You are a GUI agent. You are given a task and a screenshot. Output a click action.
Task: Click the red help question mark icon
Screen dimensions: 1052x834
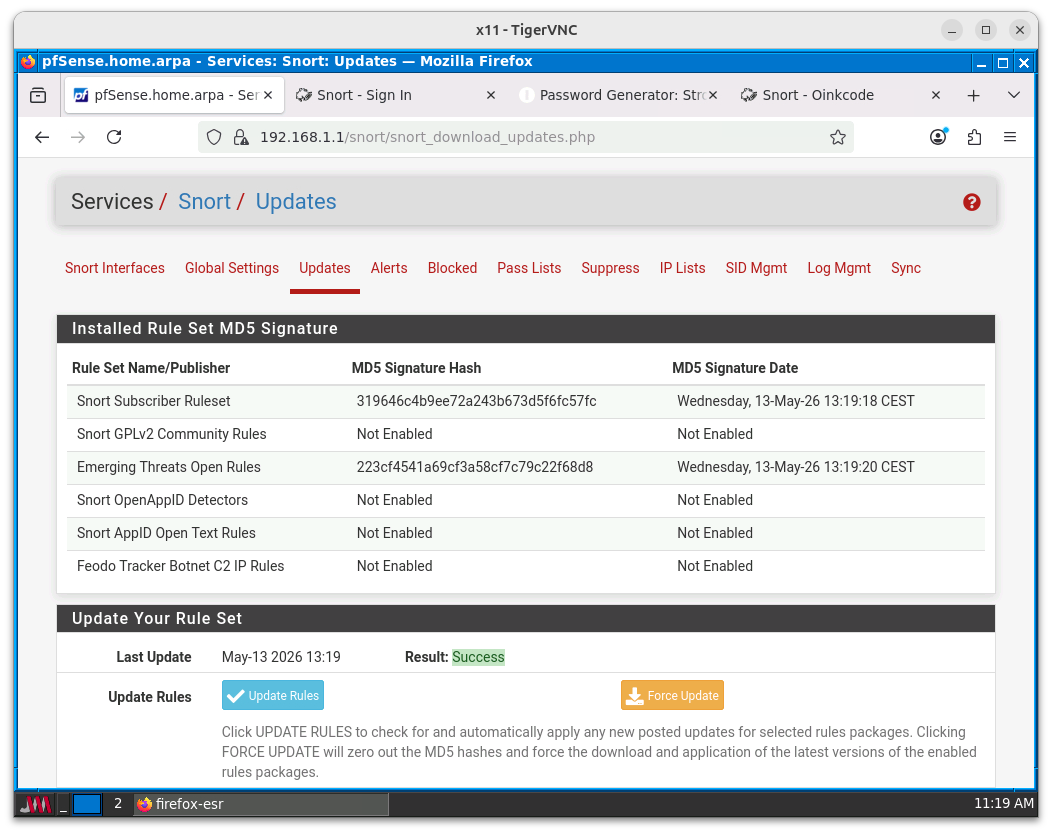click(x=971, y=202)
